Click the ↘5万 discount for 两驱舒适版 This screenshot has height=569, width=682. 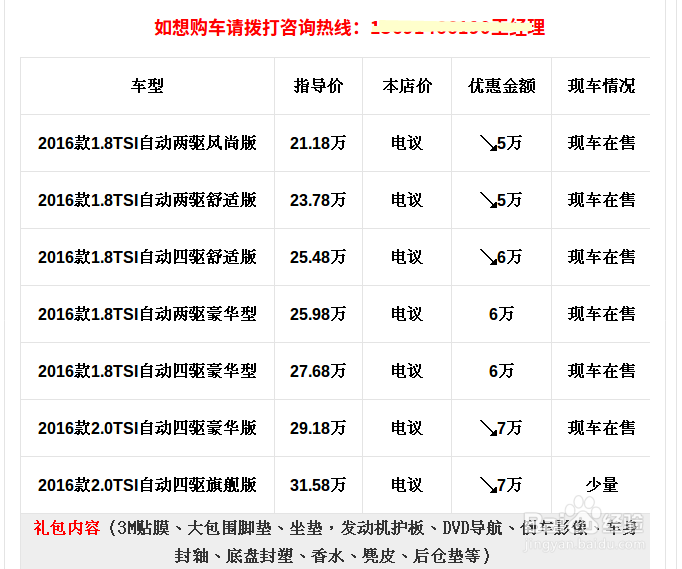pyautogui.click(x=501, y=200)
